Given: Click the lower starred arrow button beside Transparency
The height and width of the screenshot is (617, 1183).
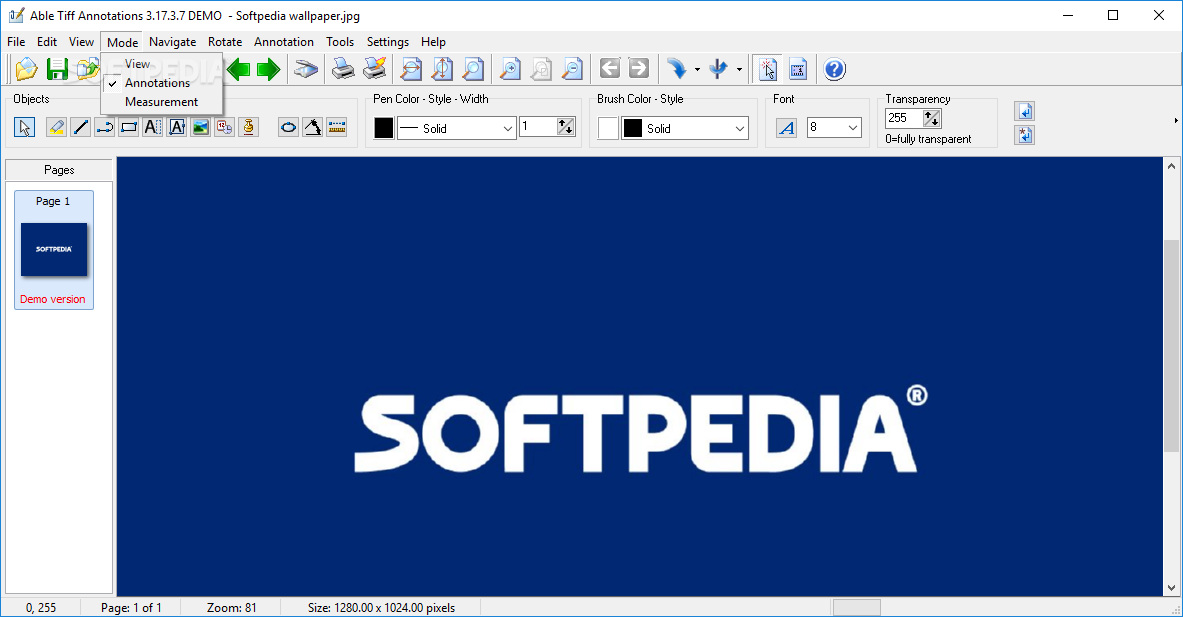Looking at the screenshot, I should [x=1025, y=135].
